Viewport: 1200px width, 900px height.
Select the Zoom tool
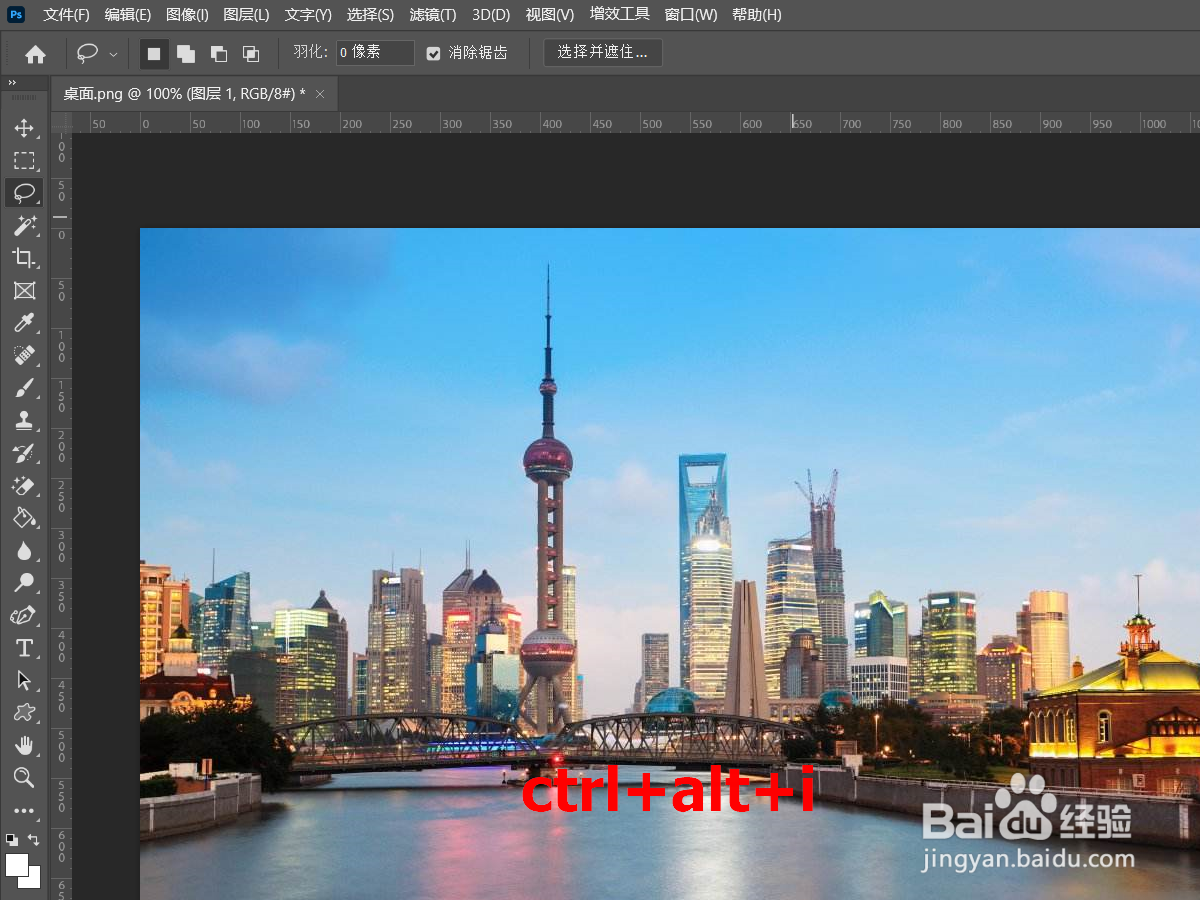tap(24, 778)
